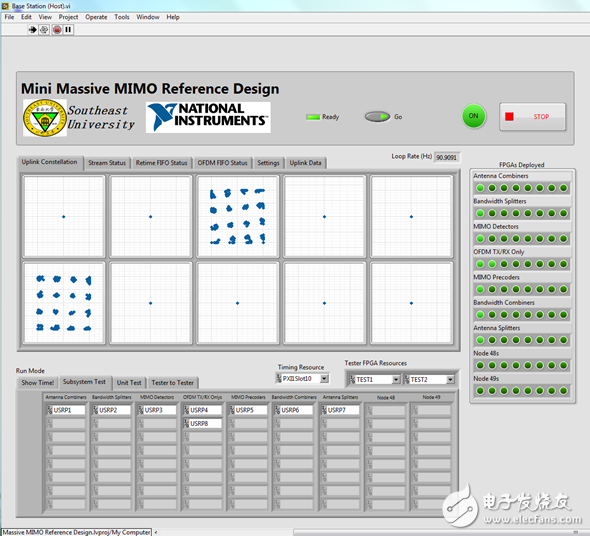The height and width of the screenshot is (536, 590).
Task: Toggle the green ON button
Action: pyautogui.click(x=473, y=116)
